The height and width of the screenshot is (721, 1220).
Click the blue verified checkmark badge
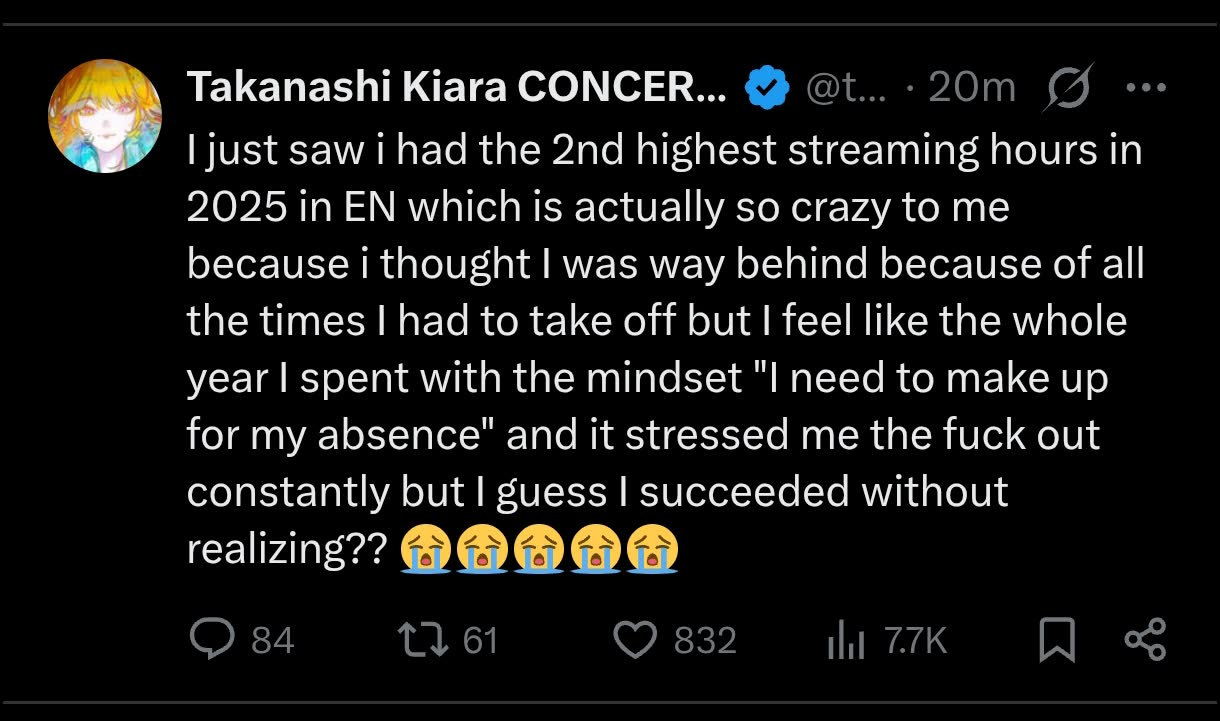coord(767,89)
